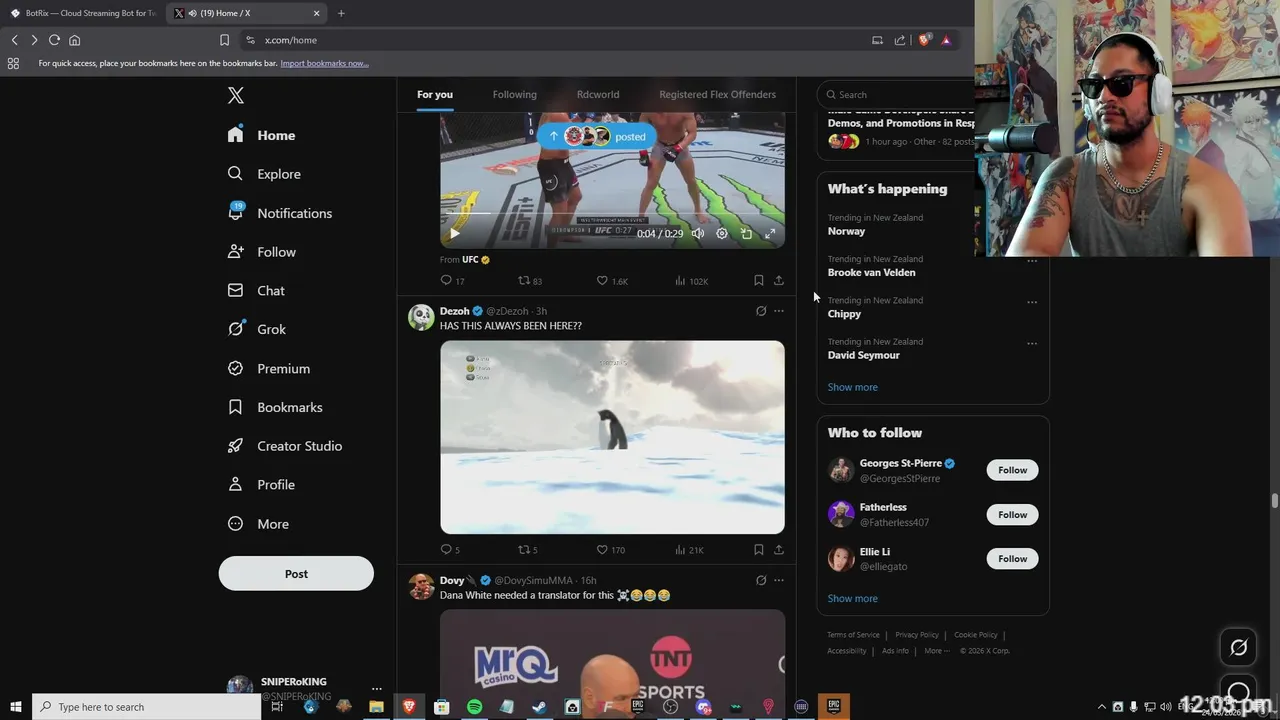1280x720 pixels.
Task: Open floating Grok button
Action: coord(1238,648)
